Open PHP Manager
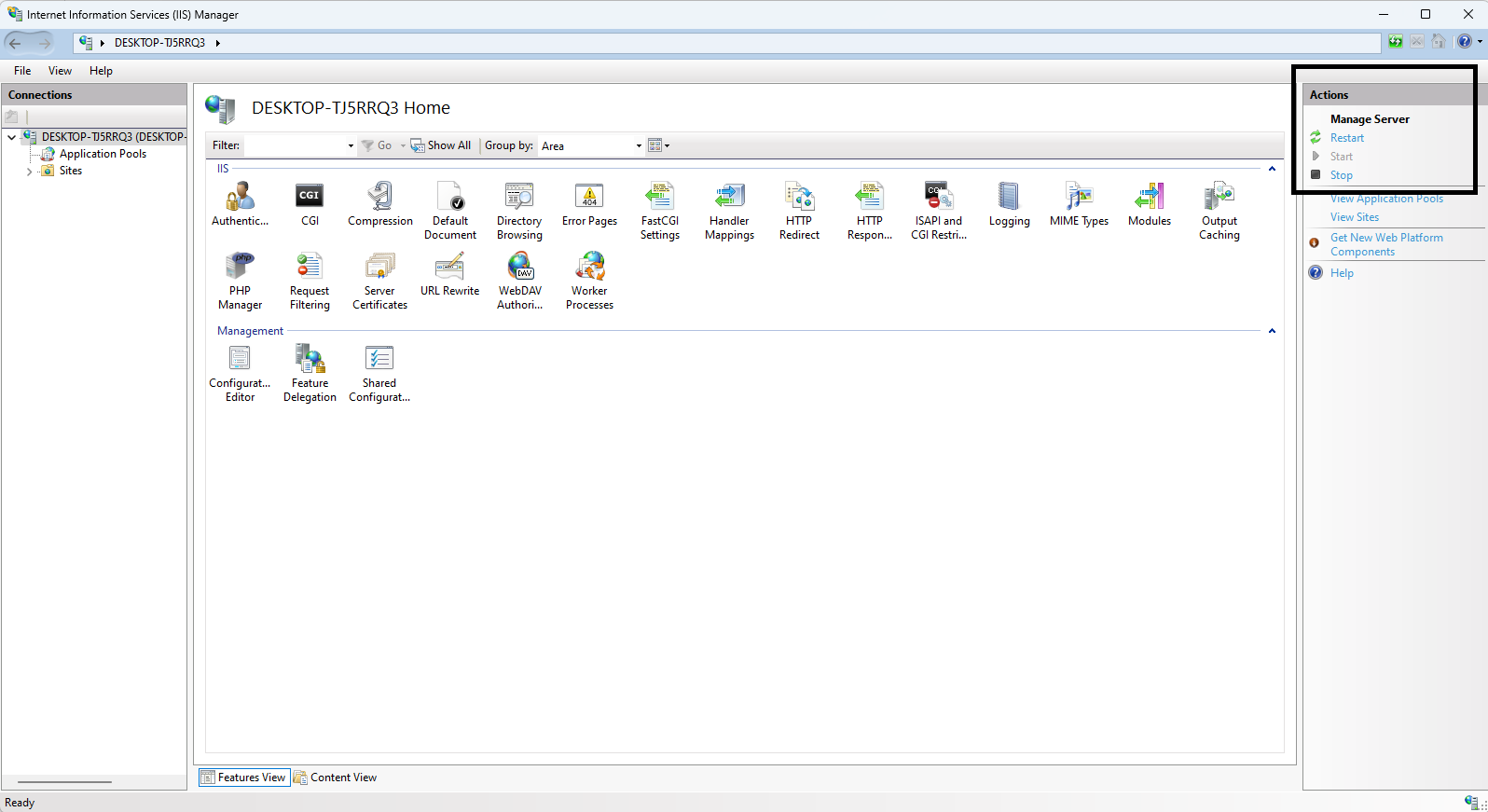1488x812 pixels. click(240, 281)
